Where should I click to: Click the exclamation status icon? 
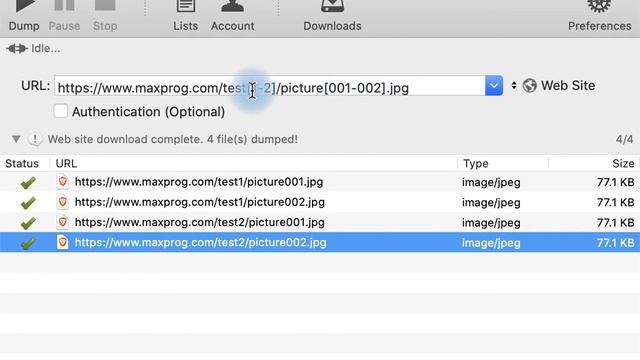pyautogui.click(x=35, y=139)
